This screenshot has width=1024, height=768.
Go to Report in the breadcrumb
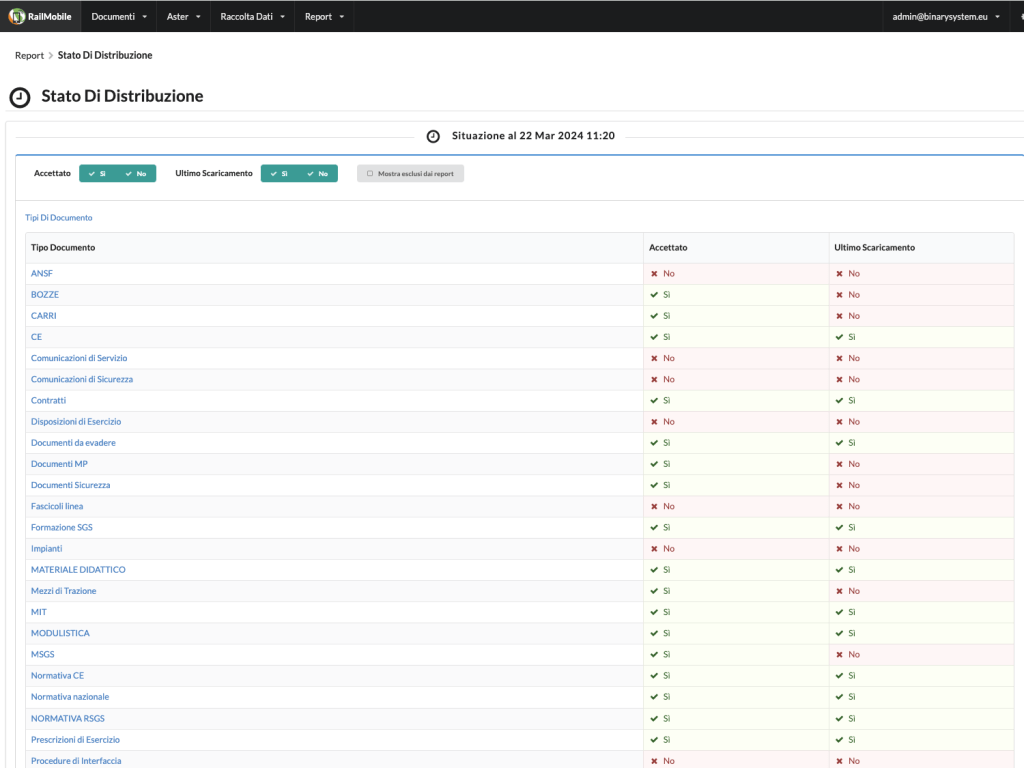tap(29, 56)
